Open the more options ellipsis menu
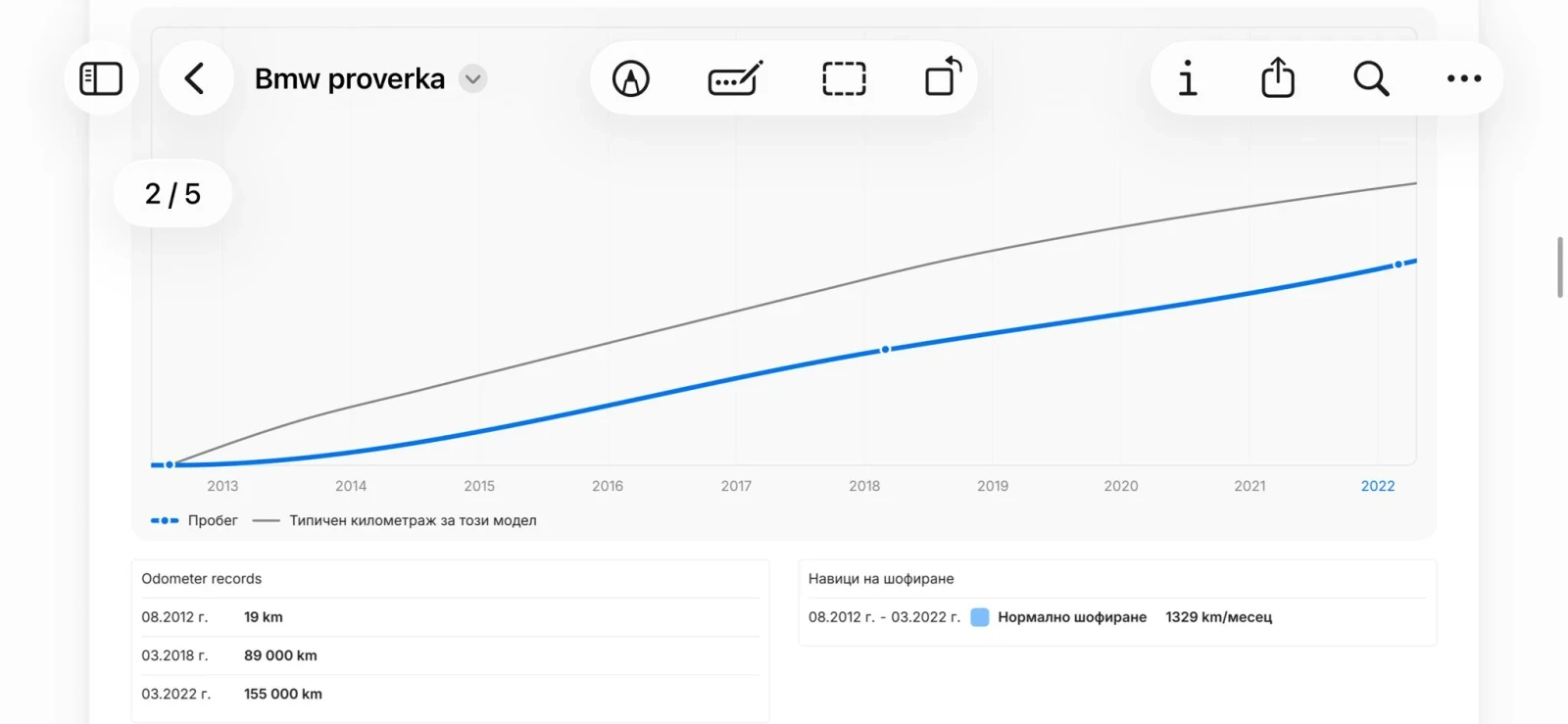 coord(1464,78)
